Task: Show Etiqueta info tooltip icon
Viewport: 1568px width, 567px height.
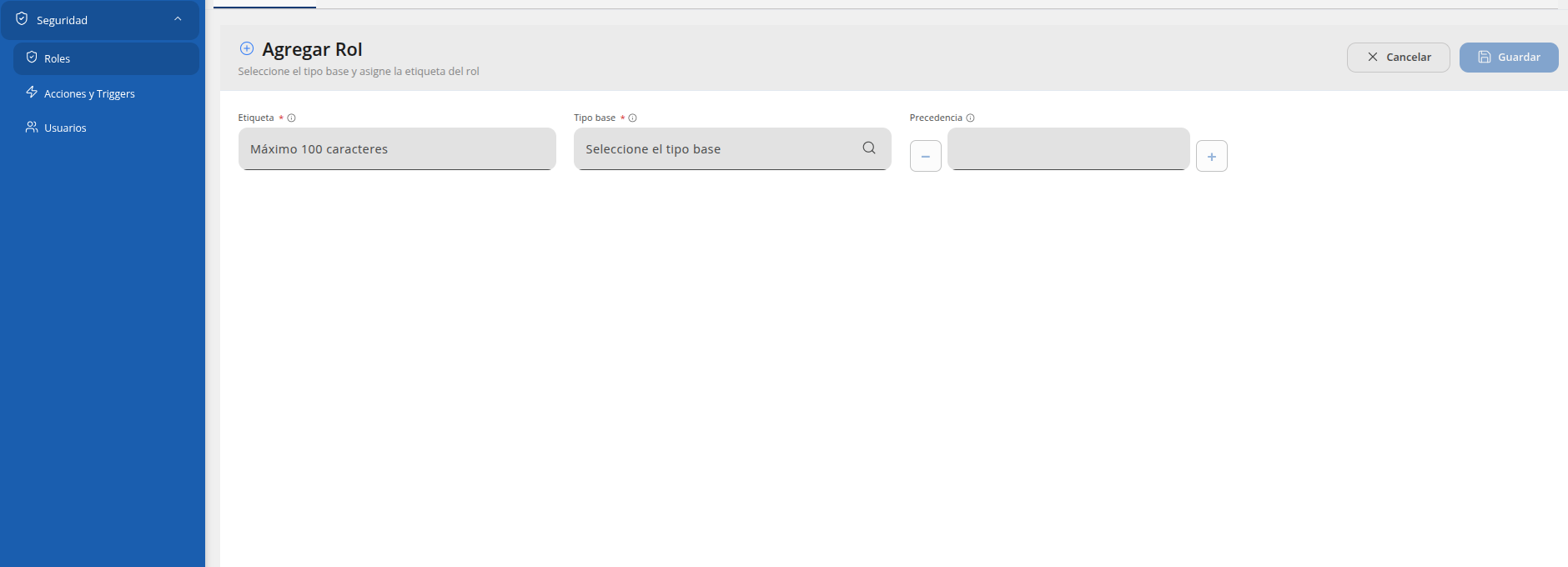Action: tap(291, 118)
